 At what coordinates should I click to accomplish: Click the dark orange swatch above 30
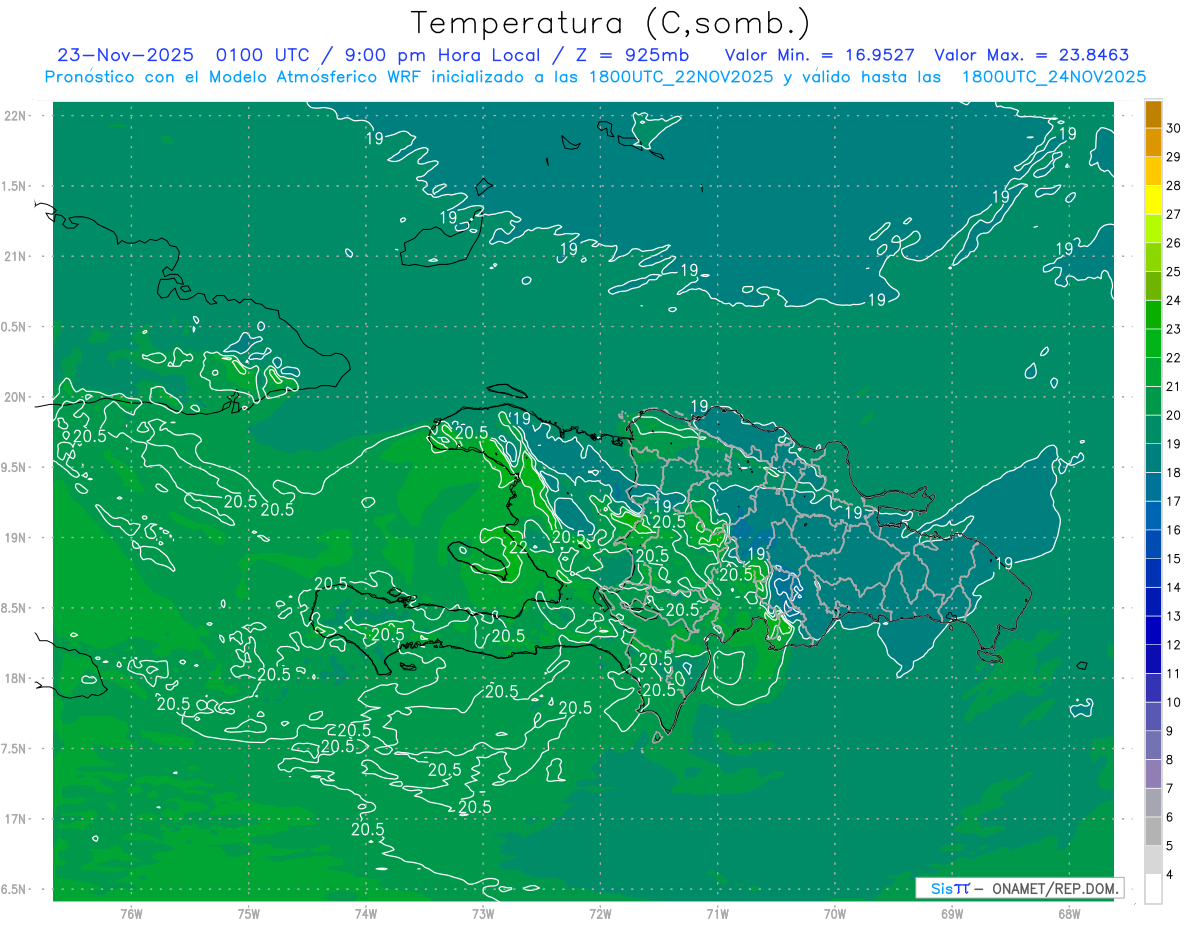pyautogui.click(x=1154, y=114)
